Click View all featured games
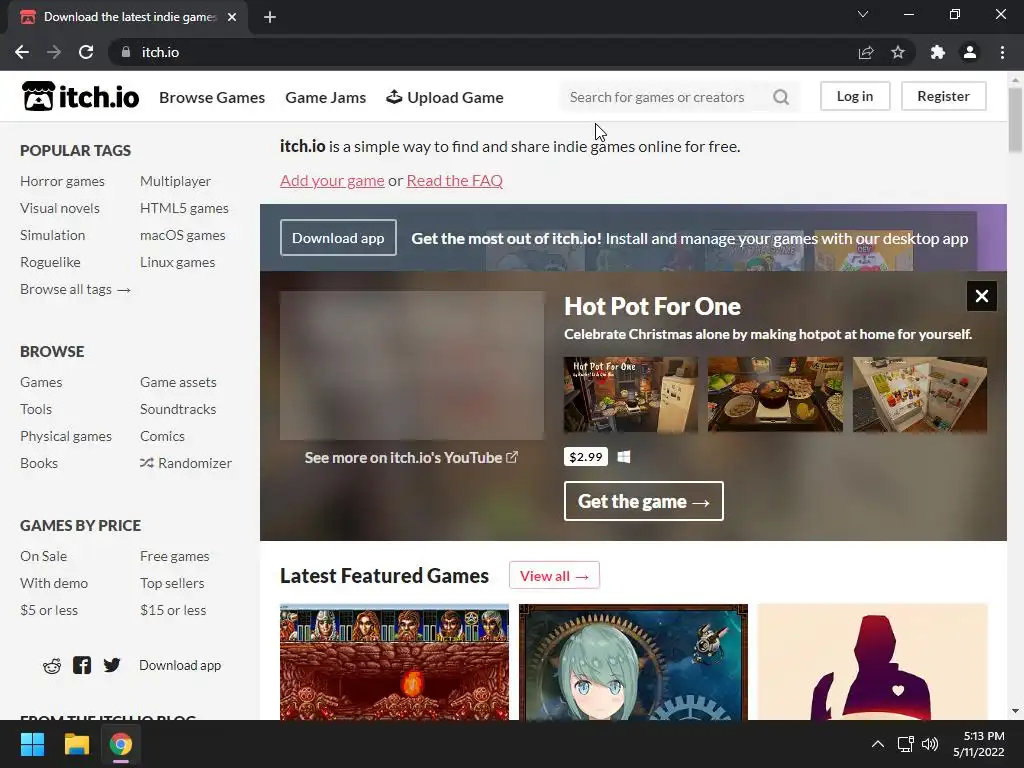The height and width of the screenshot is (768, 1024). tap(554, 575)
